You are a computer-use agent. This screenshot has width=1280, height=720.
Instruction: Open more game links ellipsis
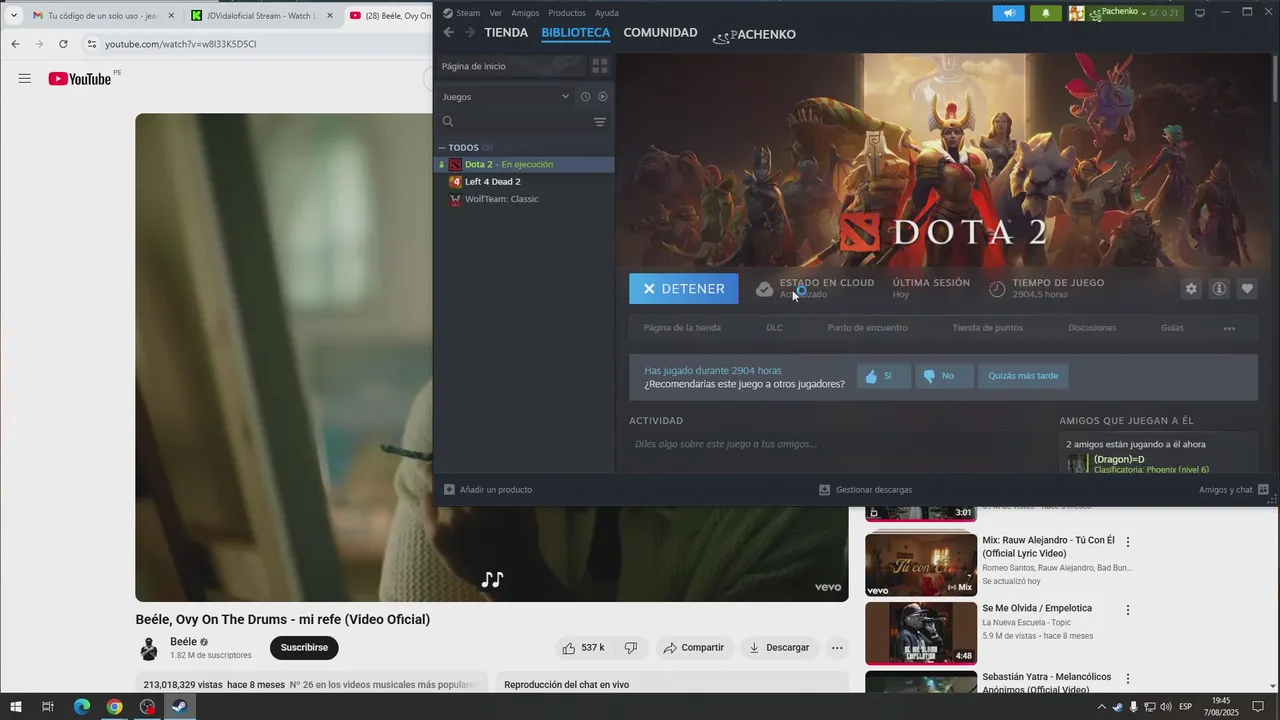click(x=1229, y=328)
